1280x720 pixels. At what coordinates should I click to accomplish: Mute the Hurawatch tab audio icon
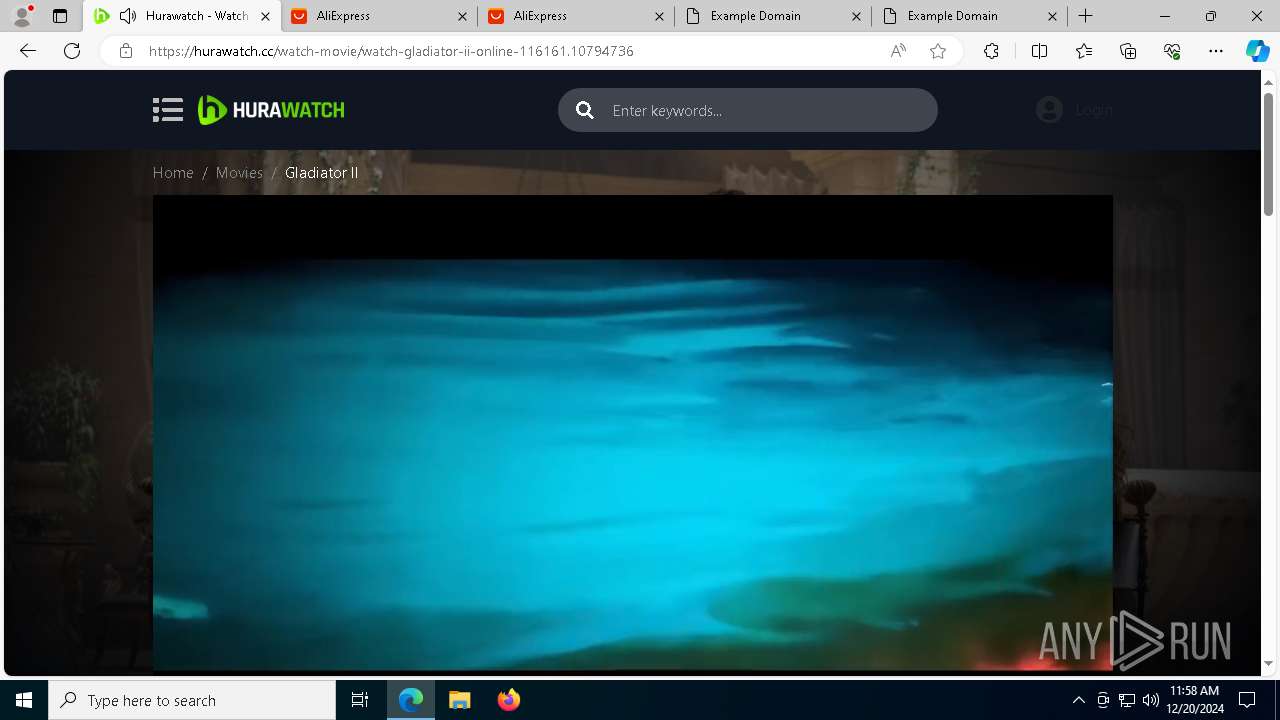point(128,16)
